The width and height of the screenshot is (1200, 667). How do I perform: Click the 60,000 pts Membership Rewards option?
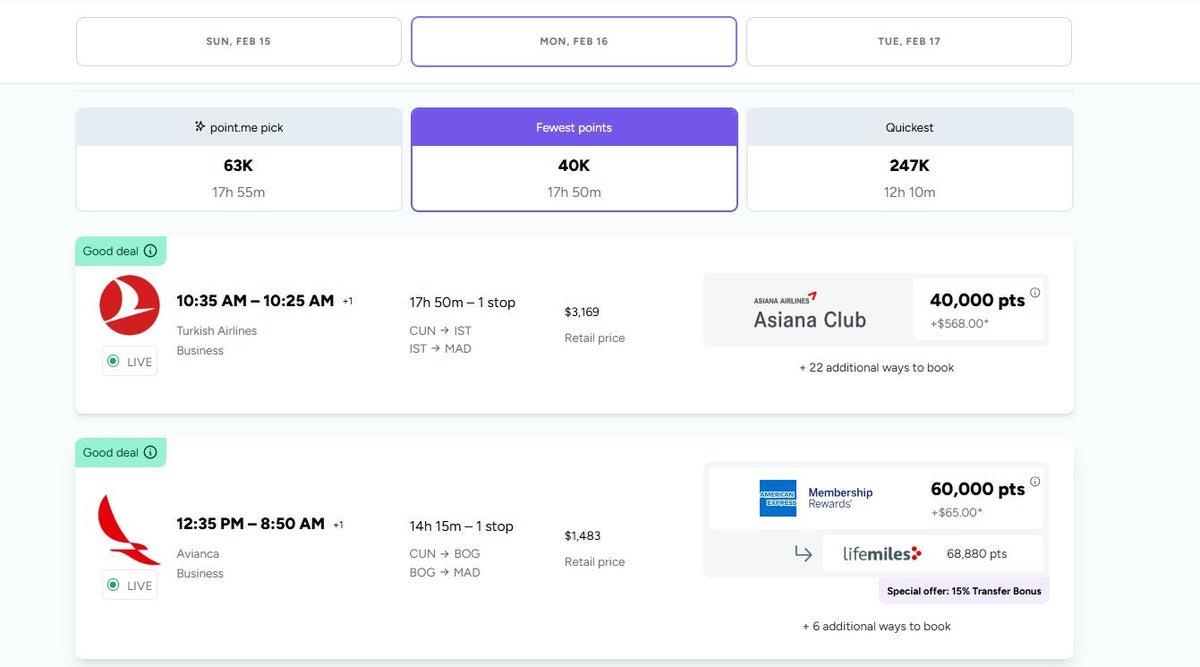977,498
